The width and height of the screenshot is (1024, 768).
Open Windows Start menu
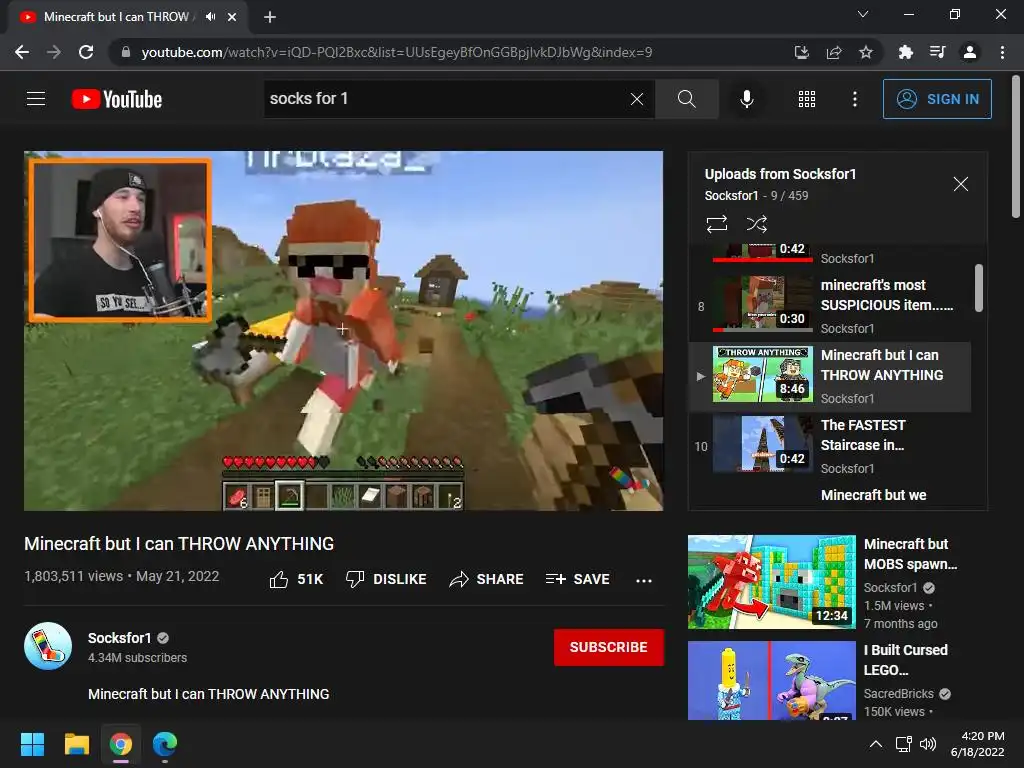[32, 744]
